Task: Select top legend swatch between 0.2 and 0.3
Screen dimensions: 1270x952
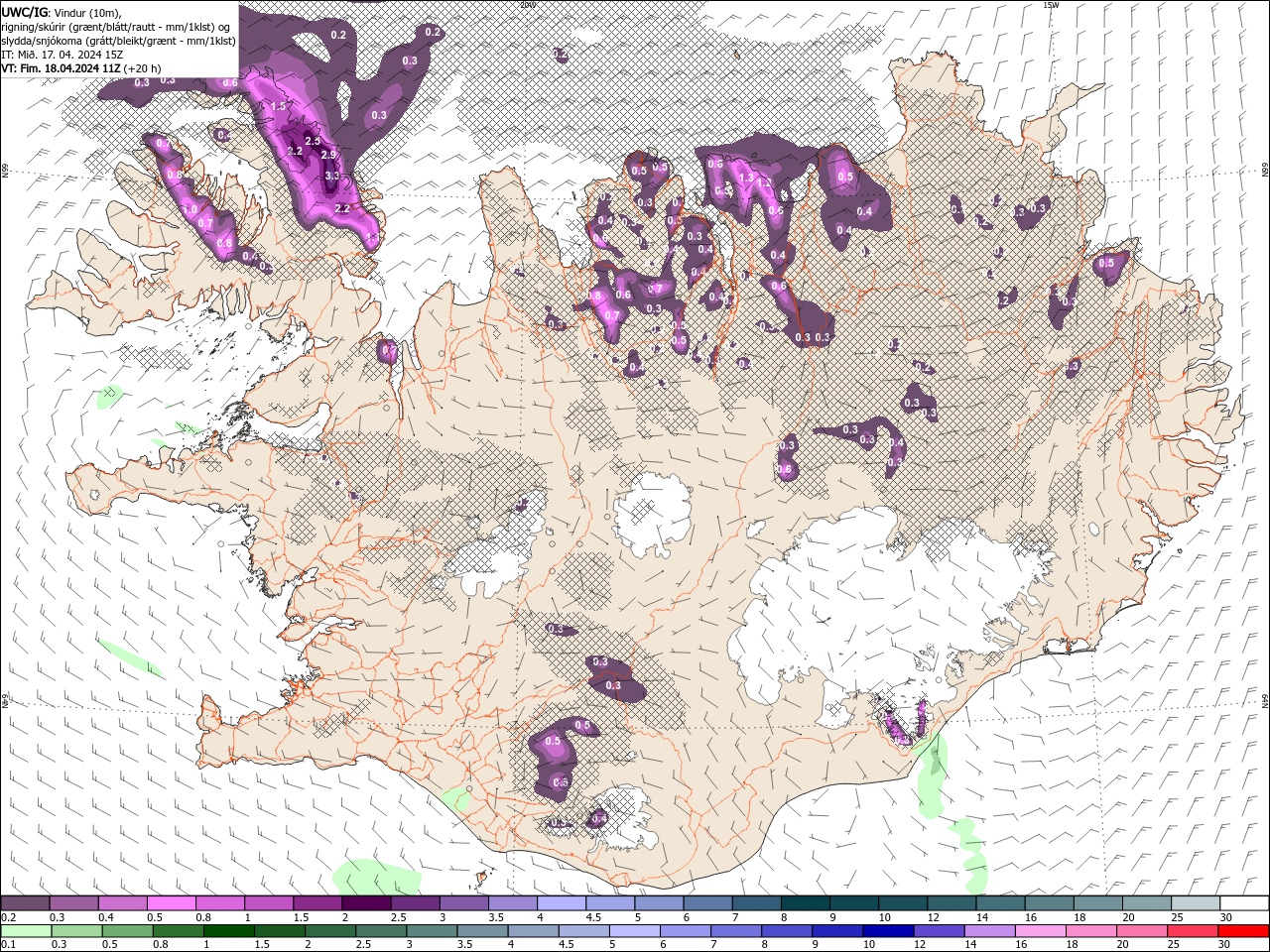Action: click(25, 903)
